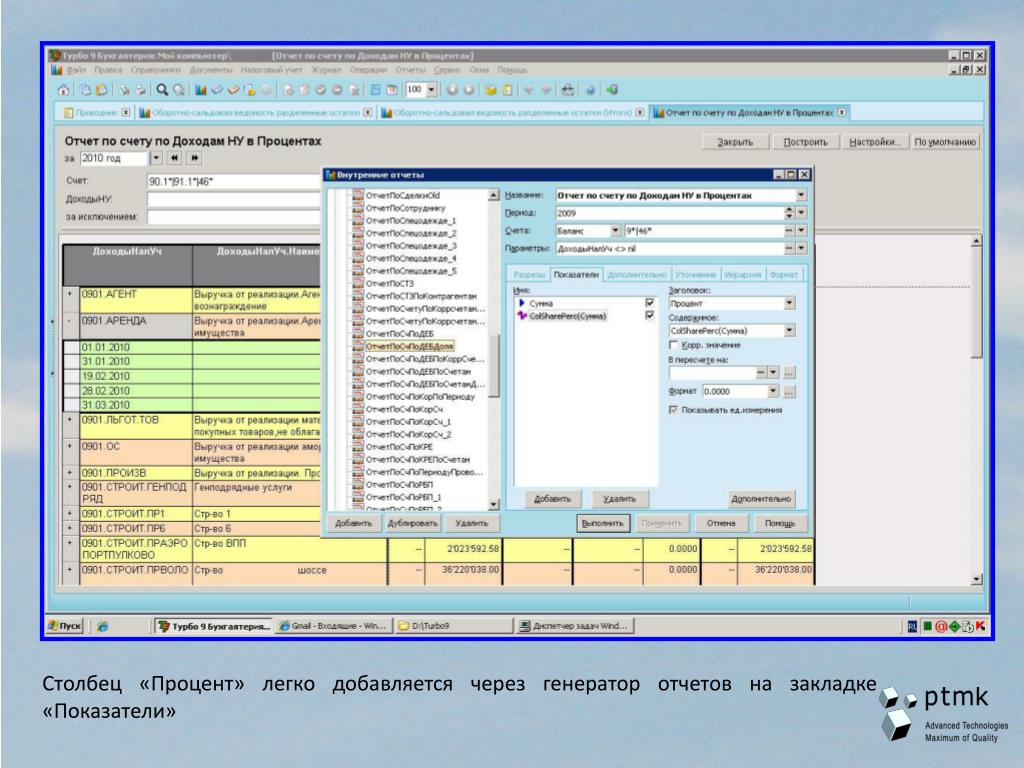Image resolution: width=1024 pixels, height=768 pixels.
Task: Click the Построить button
Action: pyautogui.click(x=805, y=142)
